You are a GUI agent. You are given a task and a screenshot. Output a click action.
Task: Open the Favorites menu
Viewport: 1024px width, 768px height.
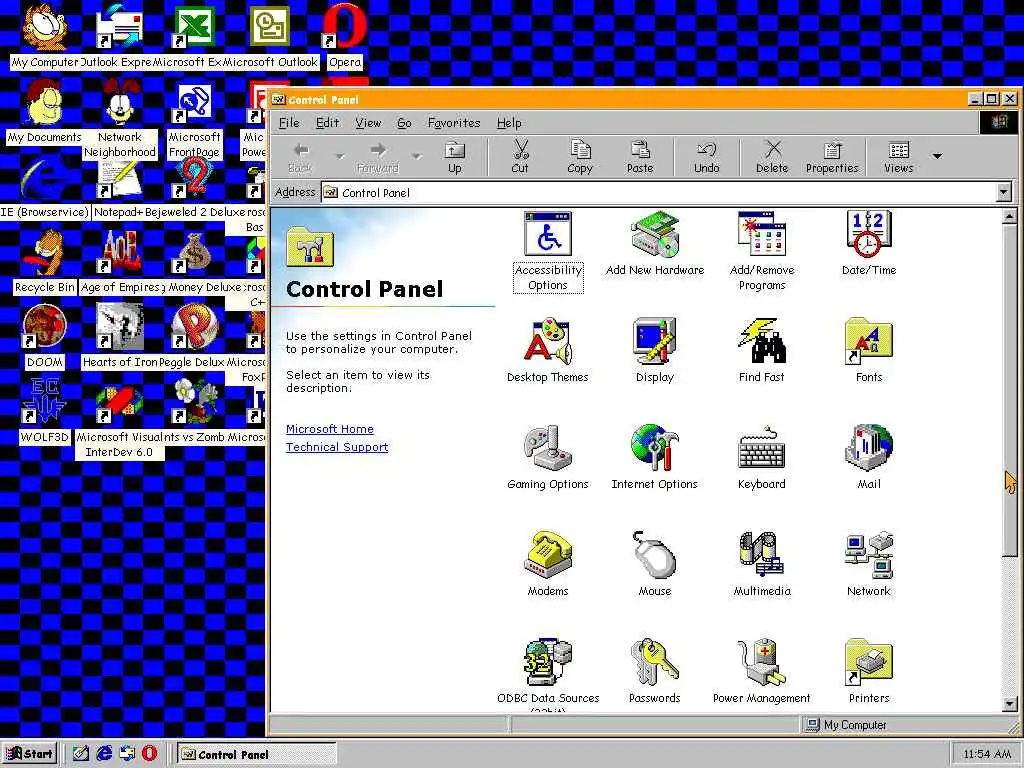[454, 123]
